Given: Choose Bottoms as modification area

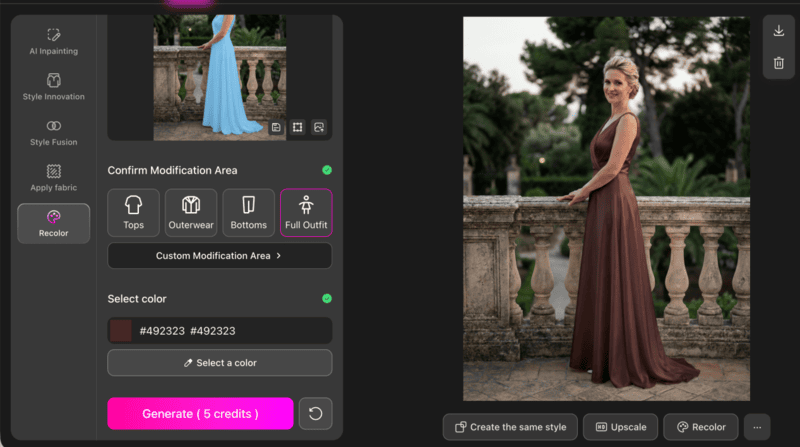Looking at the screenshot, I should tap(248, 213).
